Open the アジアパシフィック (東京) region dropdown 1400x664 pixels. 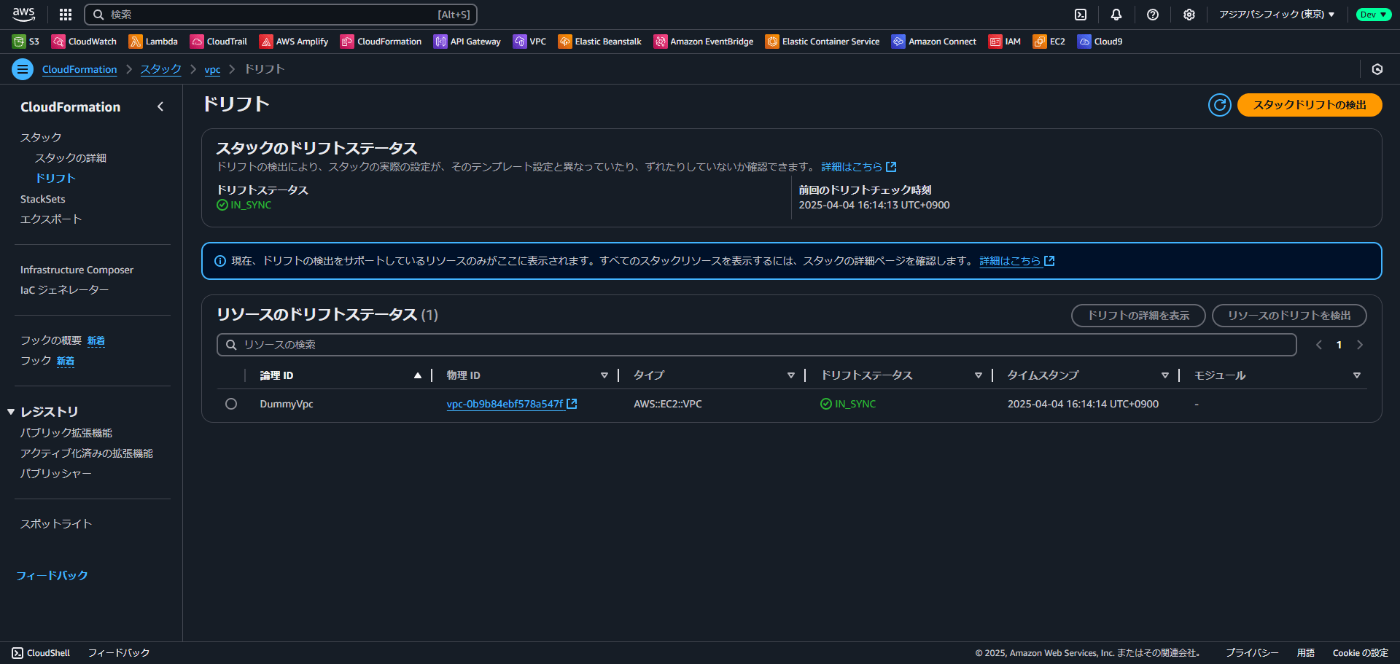pyautogui.click(x=1277, y=15)
